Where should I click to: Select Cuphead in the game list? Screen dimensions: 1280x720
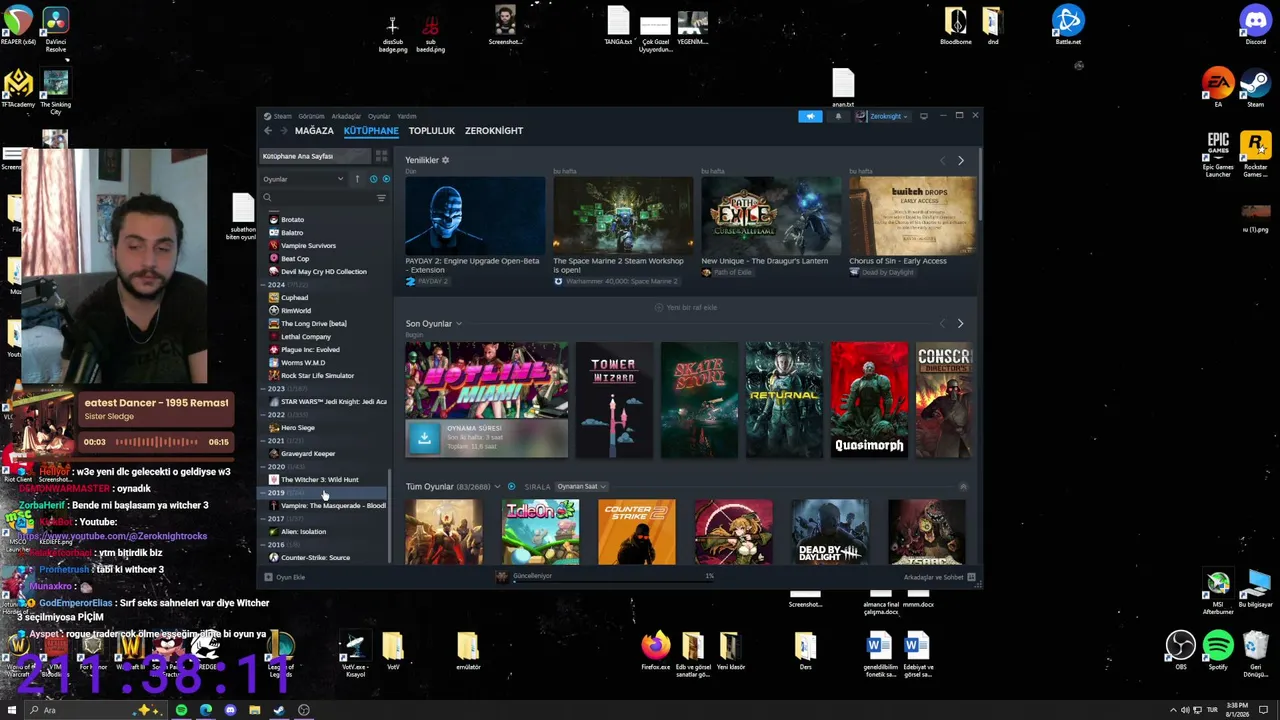pyautogui.click(x=294, y=298)
